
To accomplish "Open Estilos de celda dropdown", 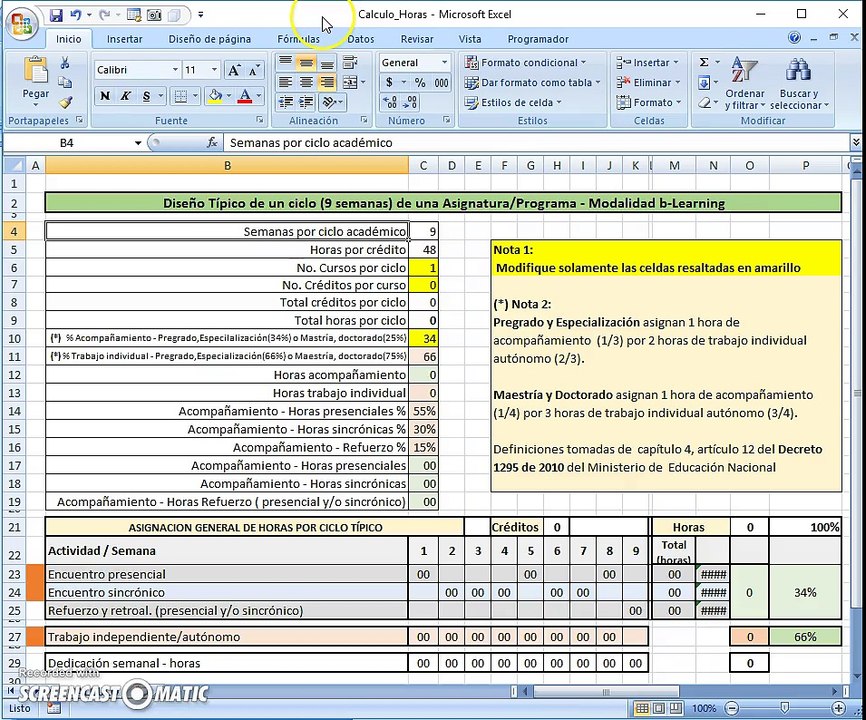I will [x=514, y=102].
